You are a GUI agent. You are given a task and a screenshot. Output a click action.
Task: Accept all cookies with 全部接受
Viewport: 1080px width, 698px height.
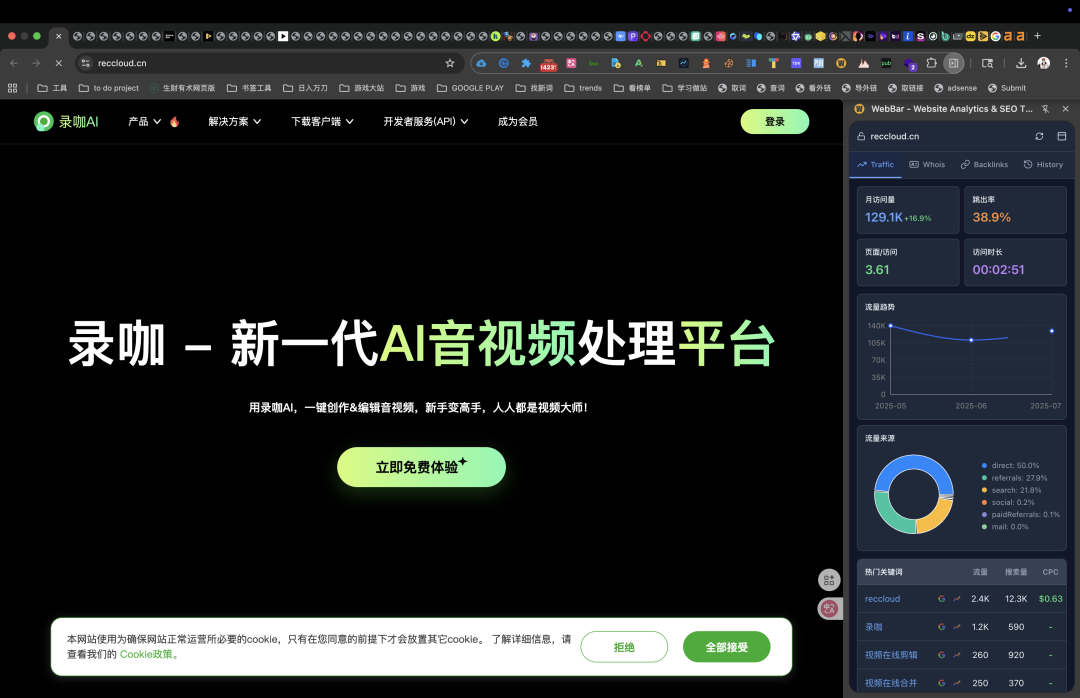727,647
